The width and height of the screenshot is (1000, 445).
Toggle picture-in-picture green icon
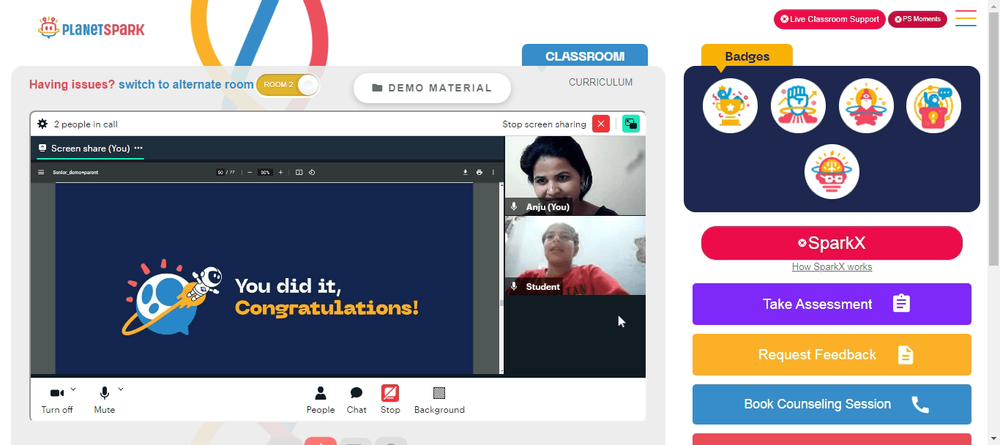click(631, 124)
